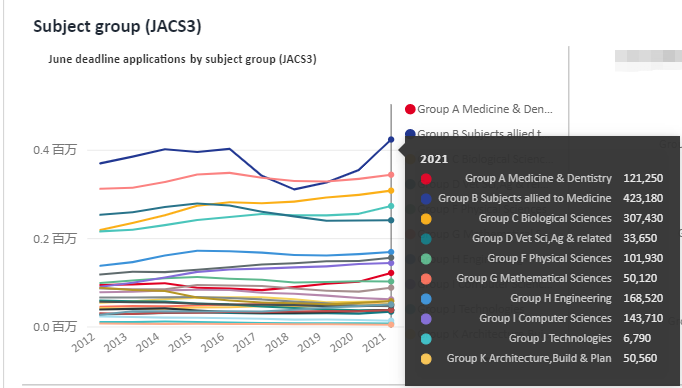Click the June deadline applications chart title
This screenshot has width=682, height=388.
point(182,59)
